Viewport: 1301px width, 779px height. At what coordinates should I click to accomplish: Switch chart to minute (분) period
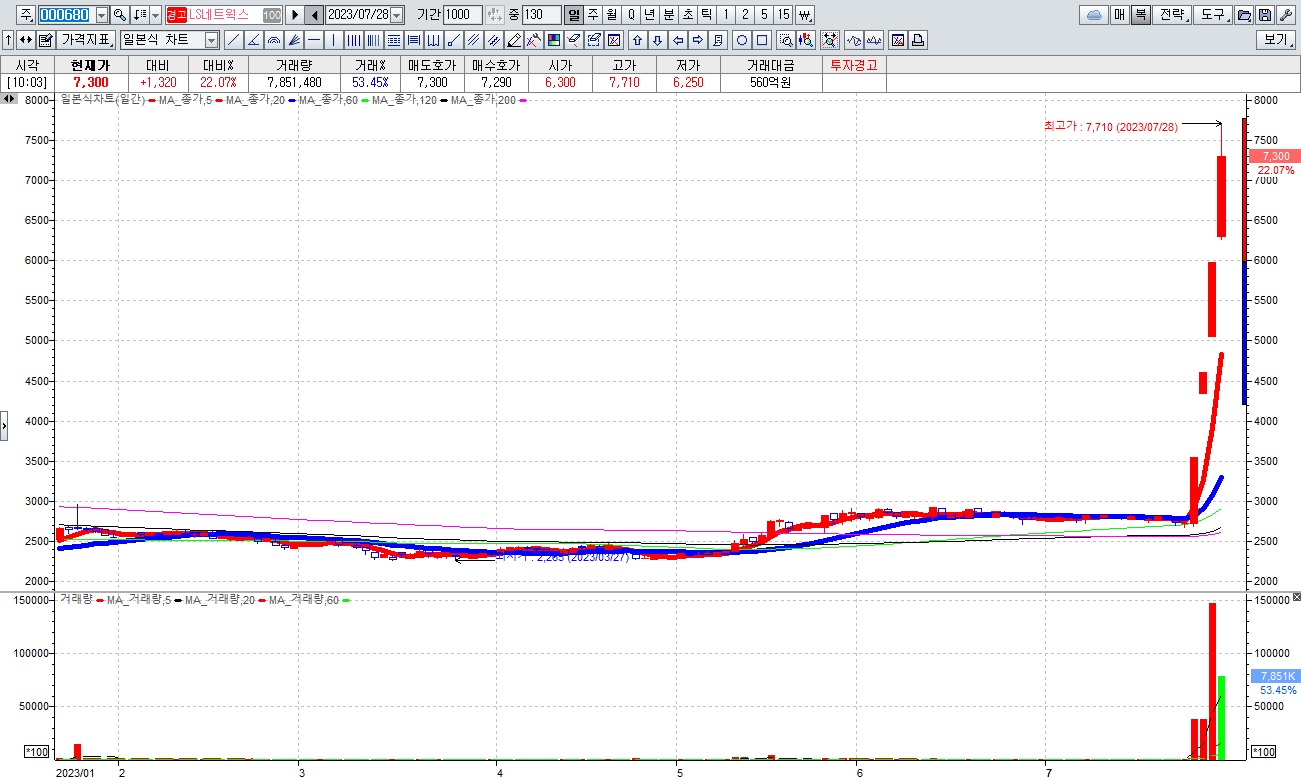pos(668,15)
